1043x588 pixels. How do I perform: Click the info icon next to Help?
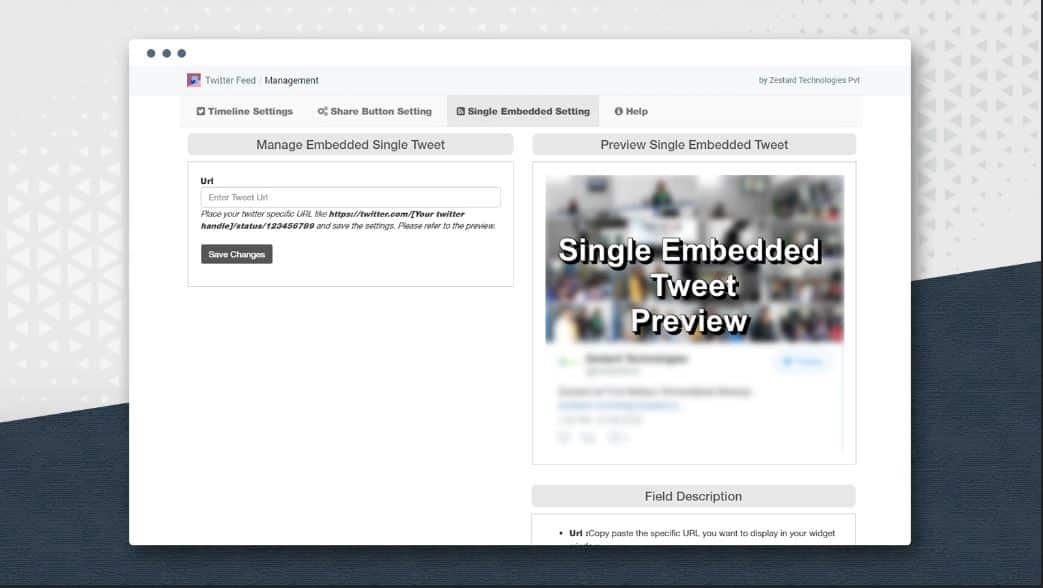click(x=617, y=111)
